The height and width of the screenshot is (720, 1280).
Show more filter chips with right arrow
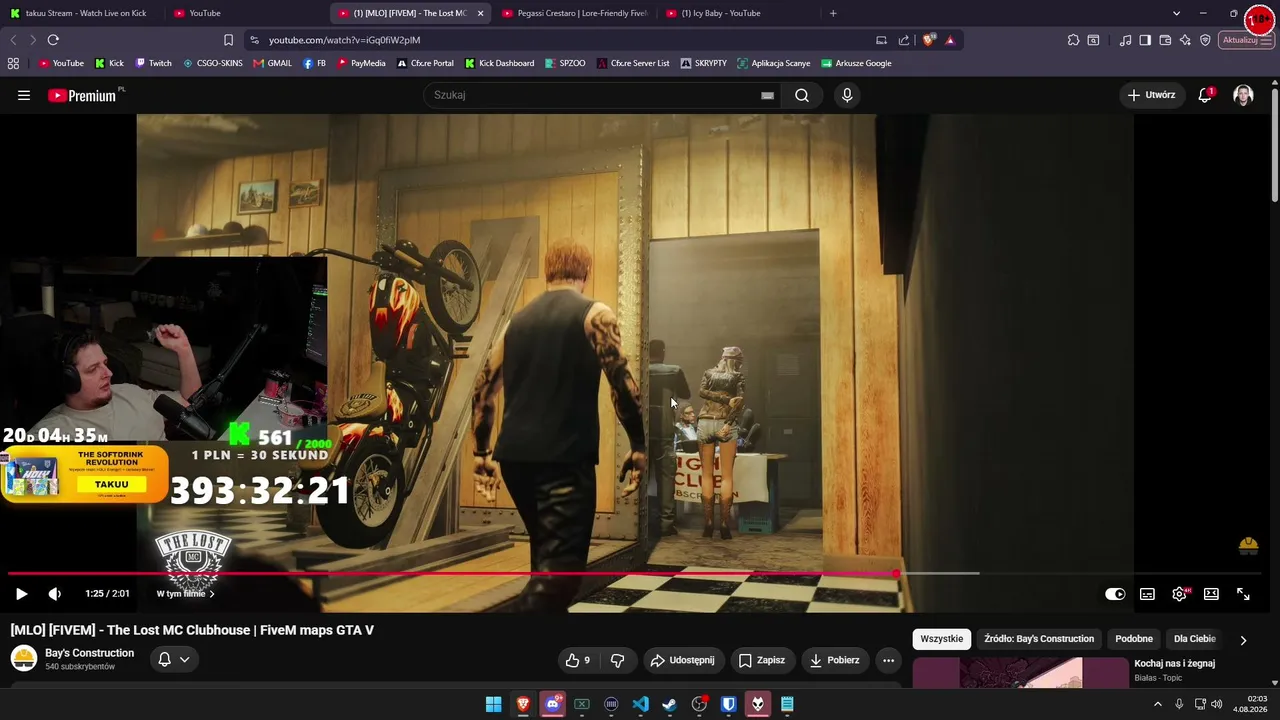(x=1243, y=640)
